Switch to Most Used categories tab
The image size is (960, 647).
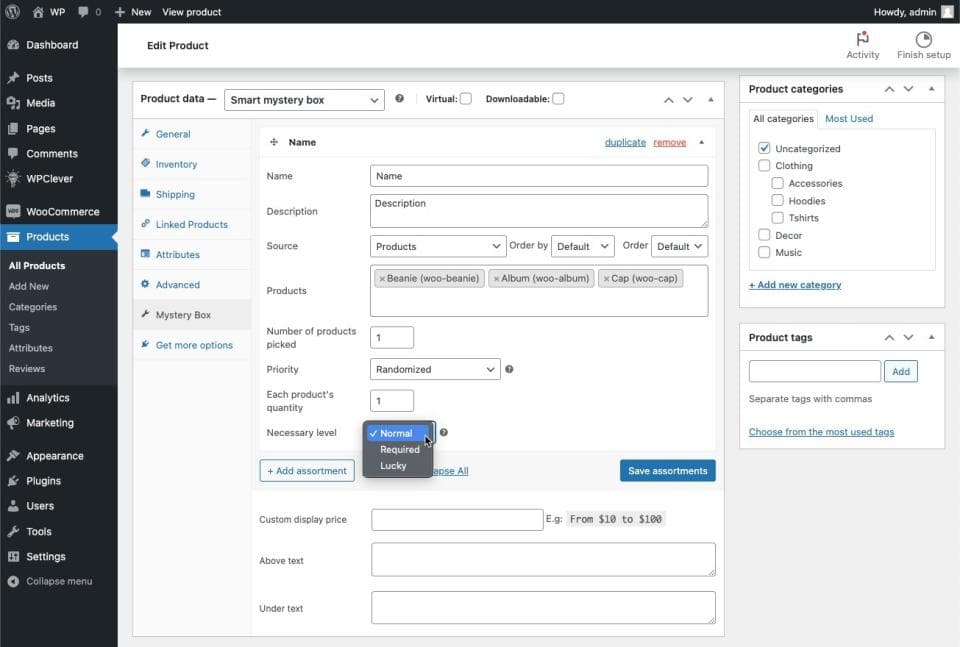[x=849, y=119]
